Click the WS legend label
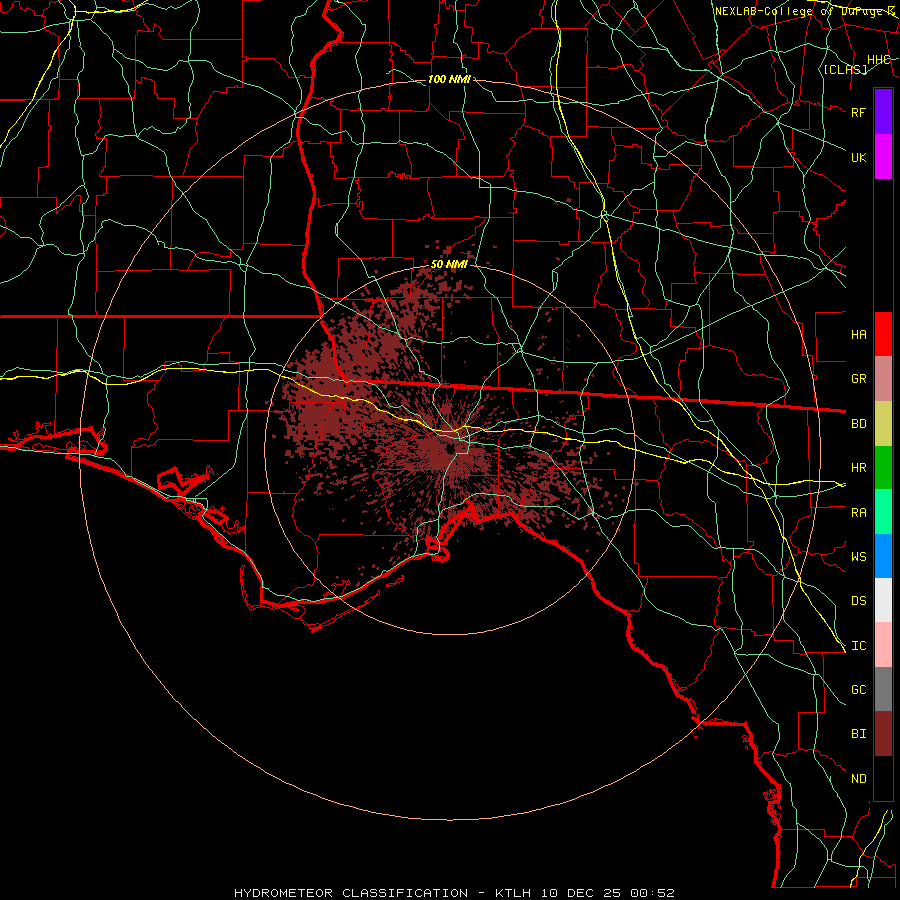Viewport: 900px width, 900px height. click(x=858, y=556)
